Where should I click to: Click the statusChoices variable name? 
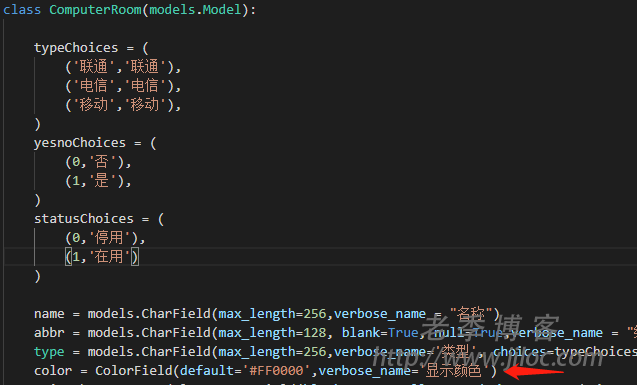[84, 219]
